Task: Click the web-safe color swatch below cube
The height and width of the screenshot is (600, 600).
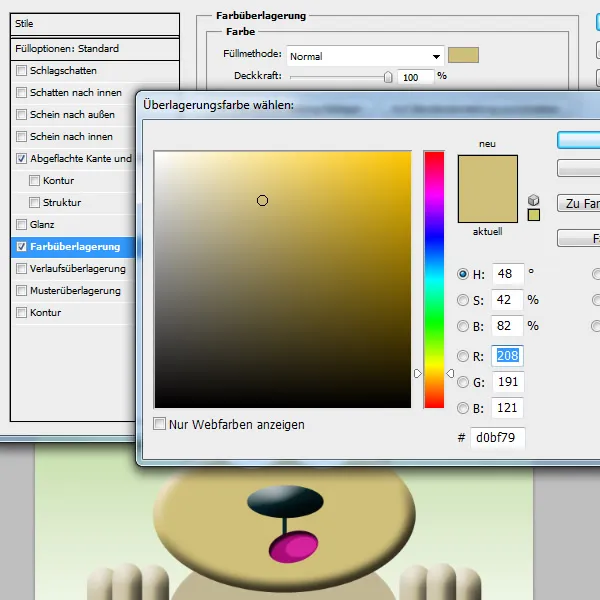Action: click(x=534, y=215)
